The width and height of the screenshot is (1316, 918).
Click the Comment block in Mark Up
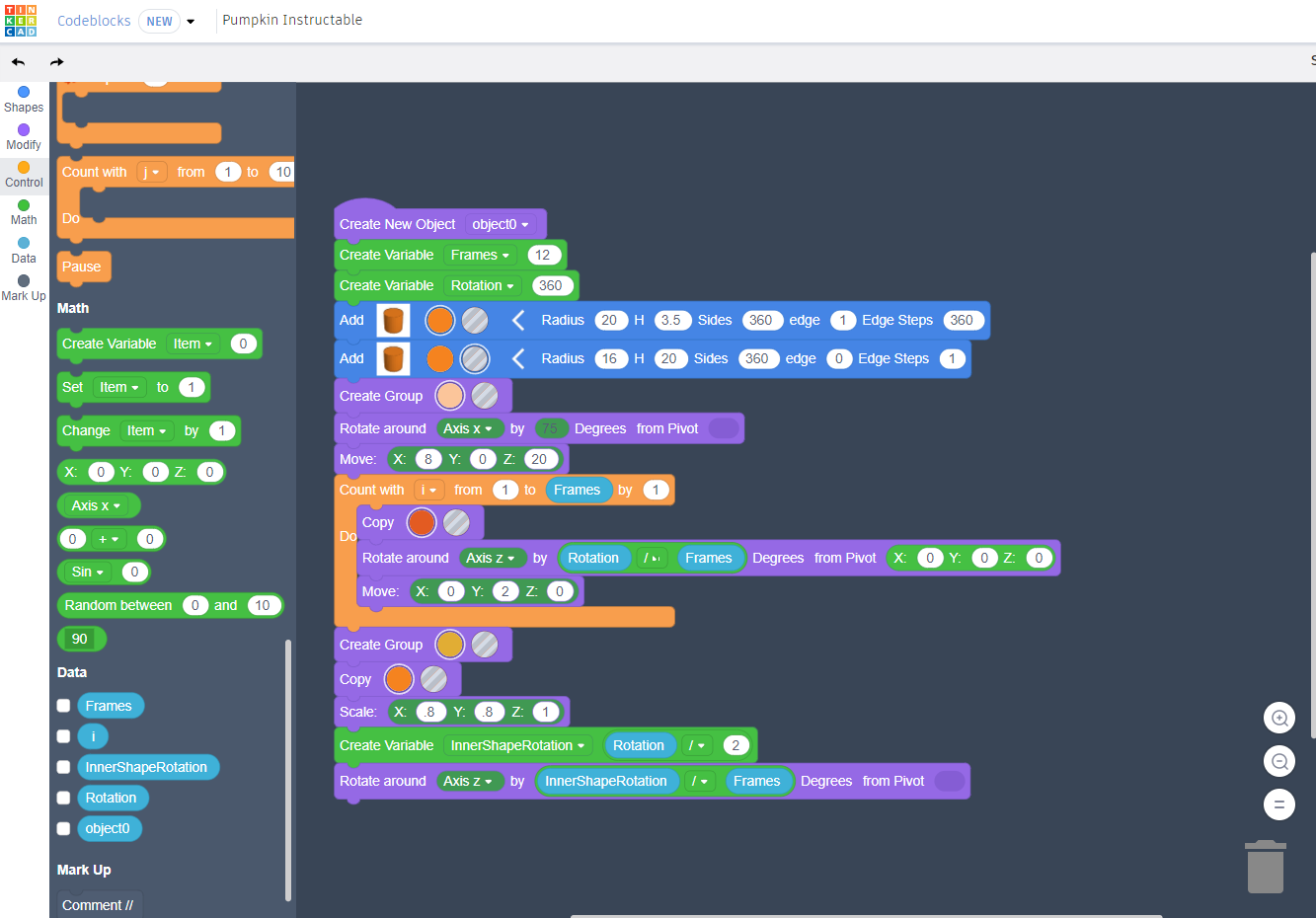[x=99, y=904]
